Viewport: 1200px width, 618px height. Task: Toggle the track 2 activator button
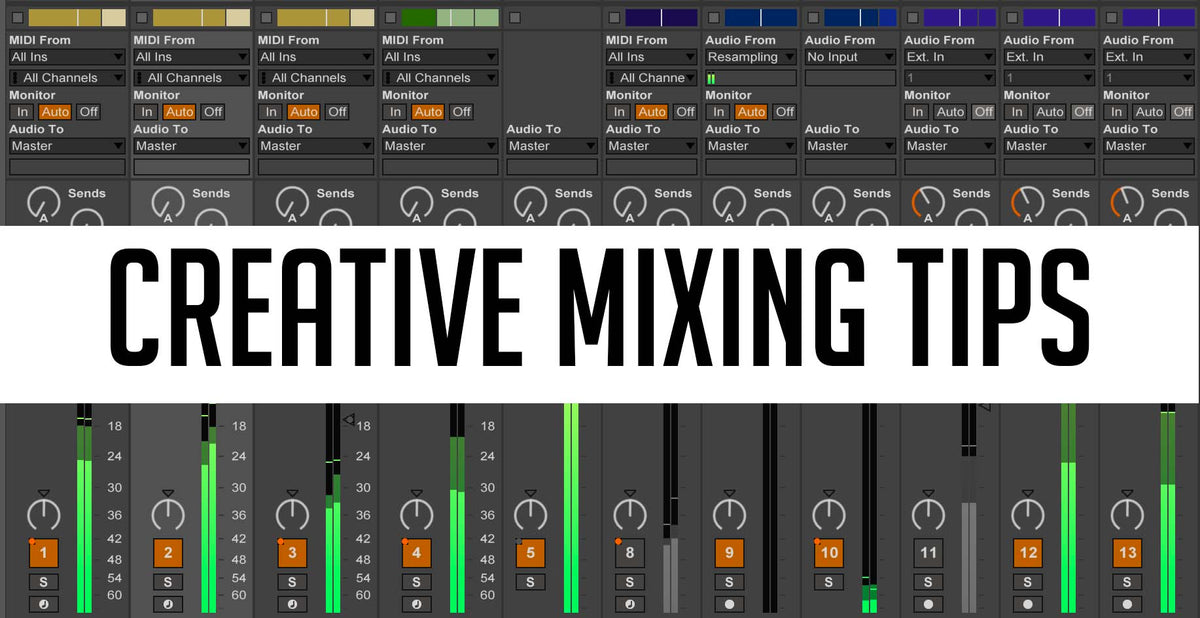point(168,552)
